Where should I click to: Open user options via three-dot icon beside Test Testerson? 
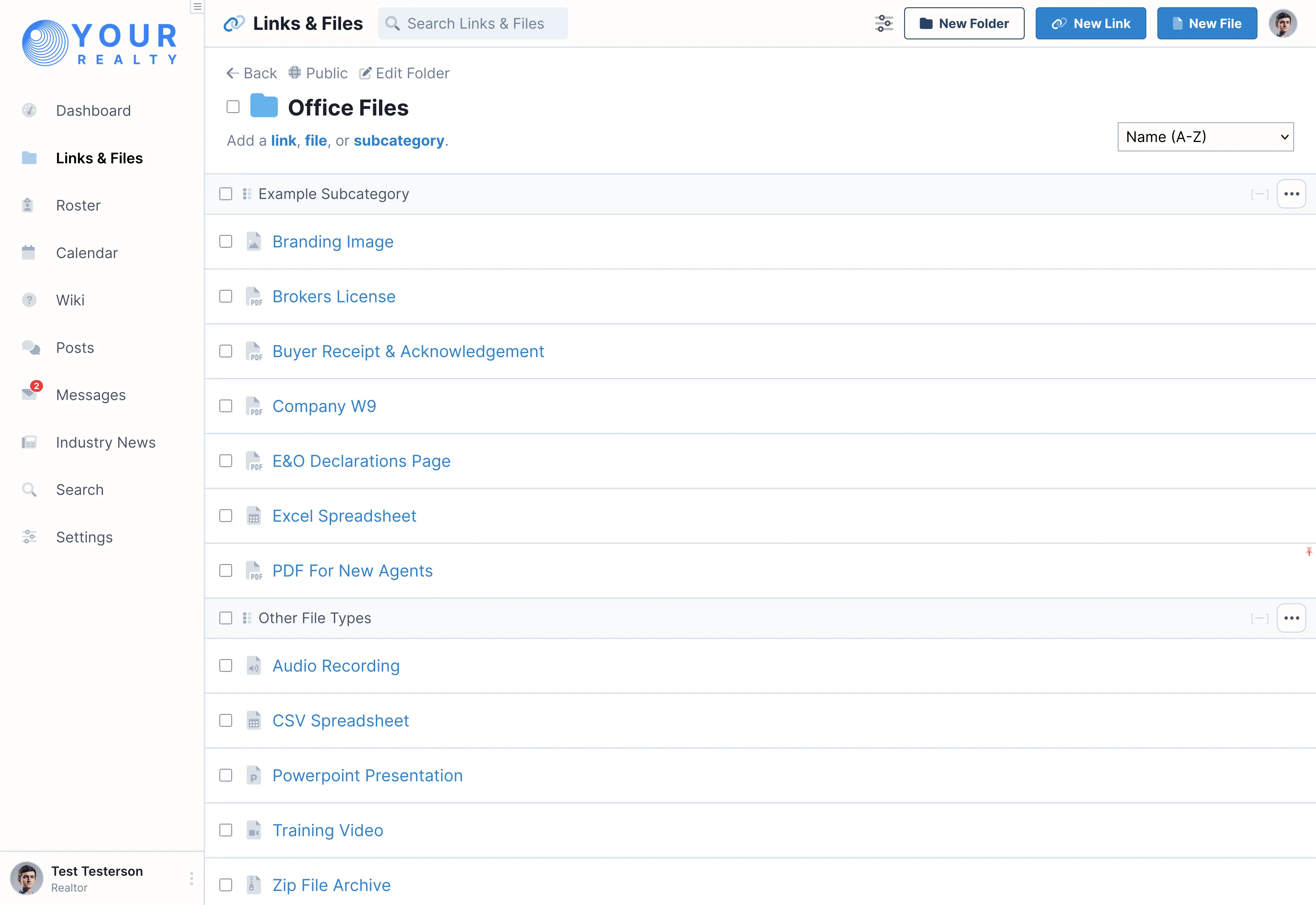click(x=192, y=878)
